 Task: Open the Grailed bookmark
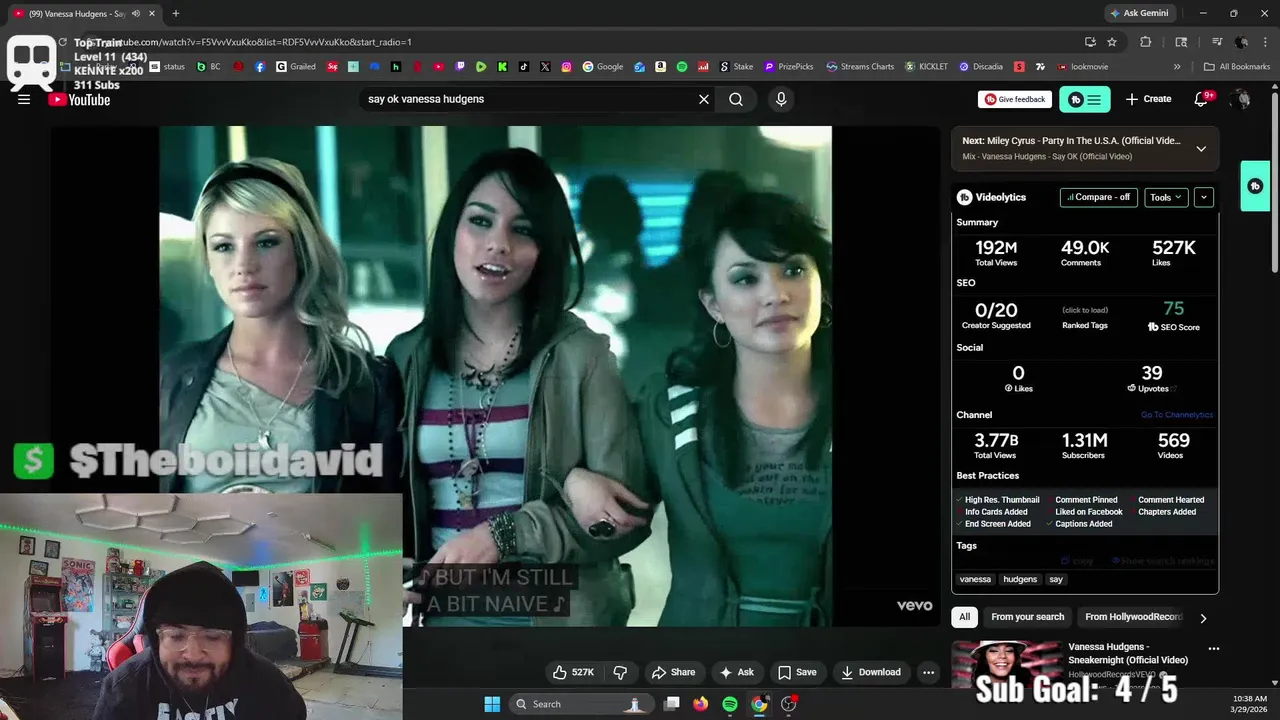point(296,67)
